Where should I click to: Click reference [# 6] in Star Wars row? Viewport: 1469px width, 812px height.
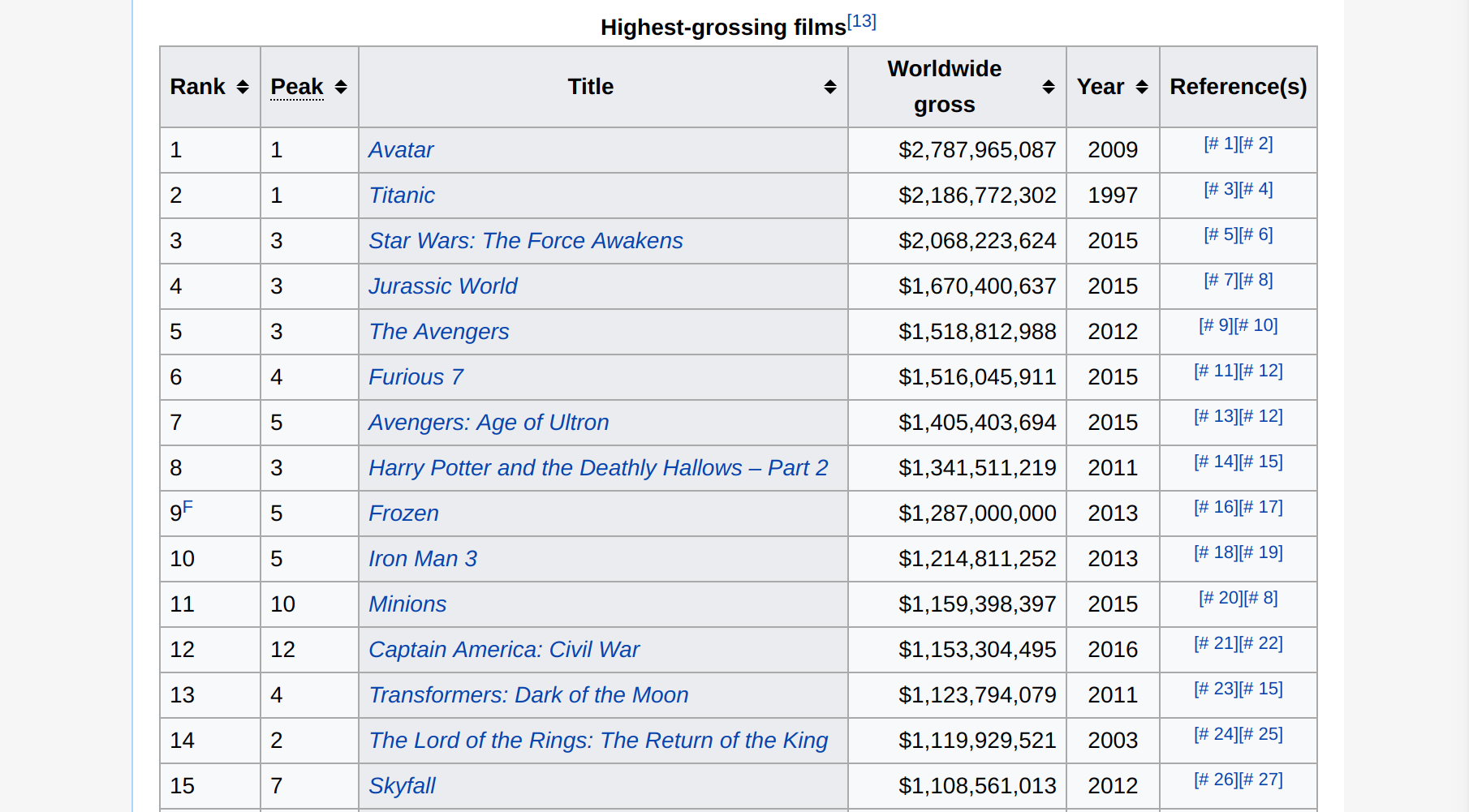click(1256, 234)
